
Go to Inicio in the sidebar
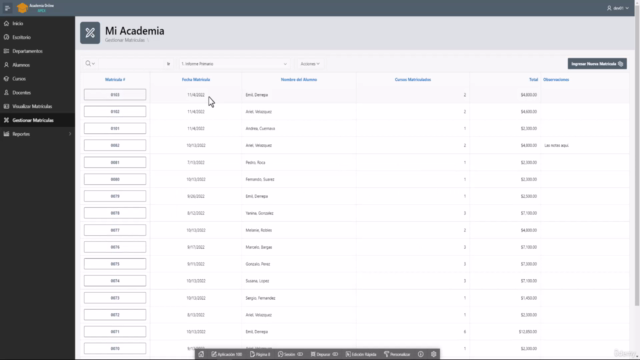pyautogui.click(x=37, y=23)
